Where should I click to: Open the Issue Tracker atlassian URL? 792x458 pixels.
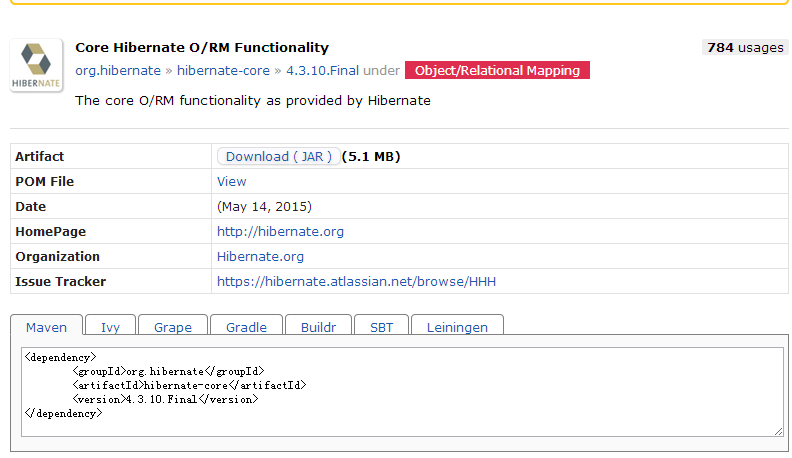(x=356, y=282)
